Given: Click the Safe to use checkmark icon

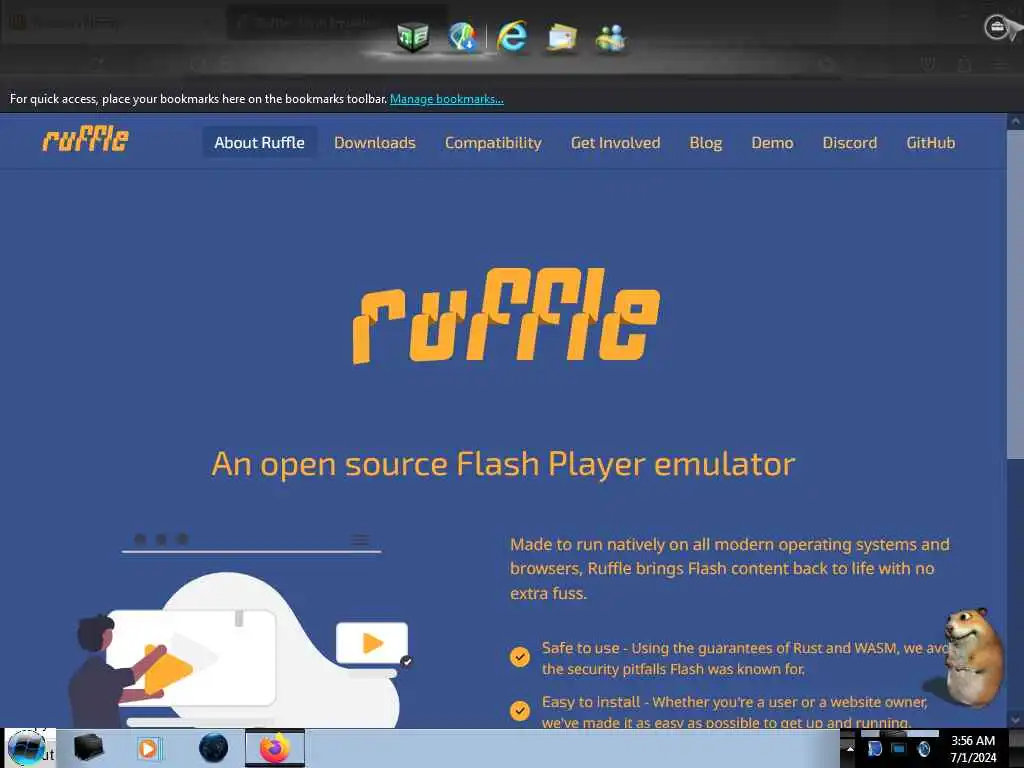Looking at the screenshot, I should 520,656.
